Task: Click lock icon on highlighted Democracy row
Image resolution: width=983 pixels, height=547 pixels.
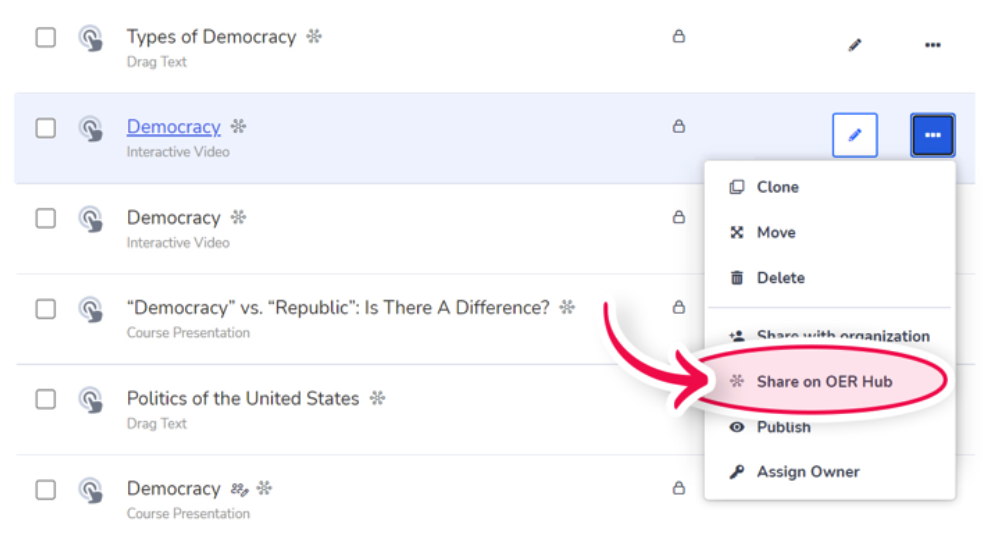Action: click(679, 127)
